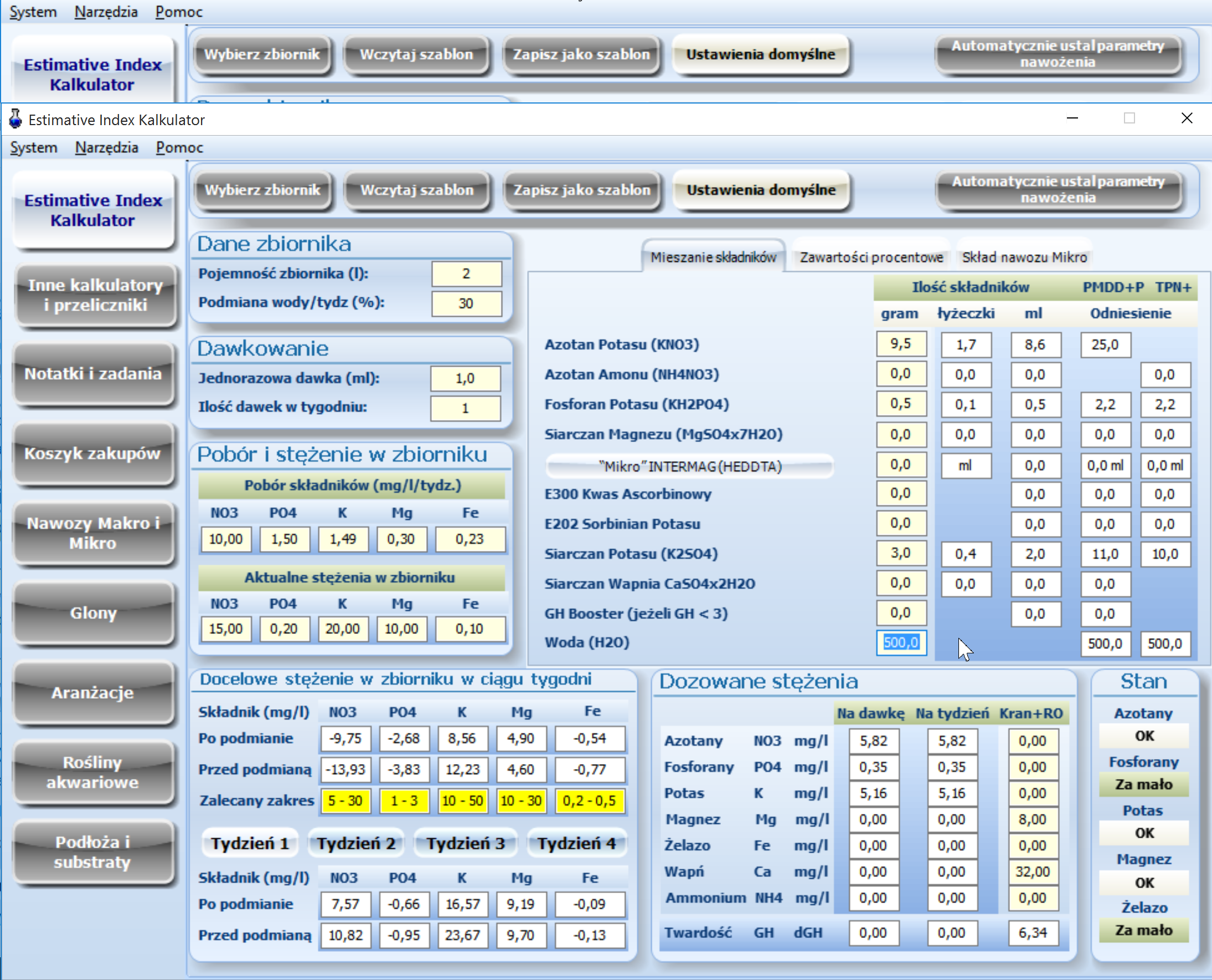Click the Ilość dawek w tygodniu field

coord(465,408)
